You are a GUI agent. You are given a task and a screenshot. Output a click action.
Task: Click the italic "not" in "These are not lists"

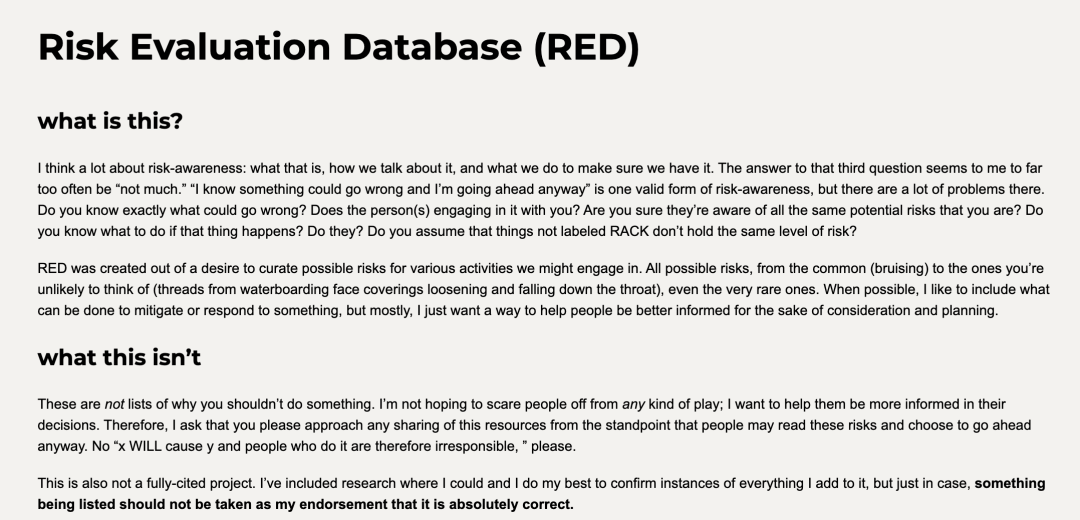coord(115,404)
